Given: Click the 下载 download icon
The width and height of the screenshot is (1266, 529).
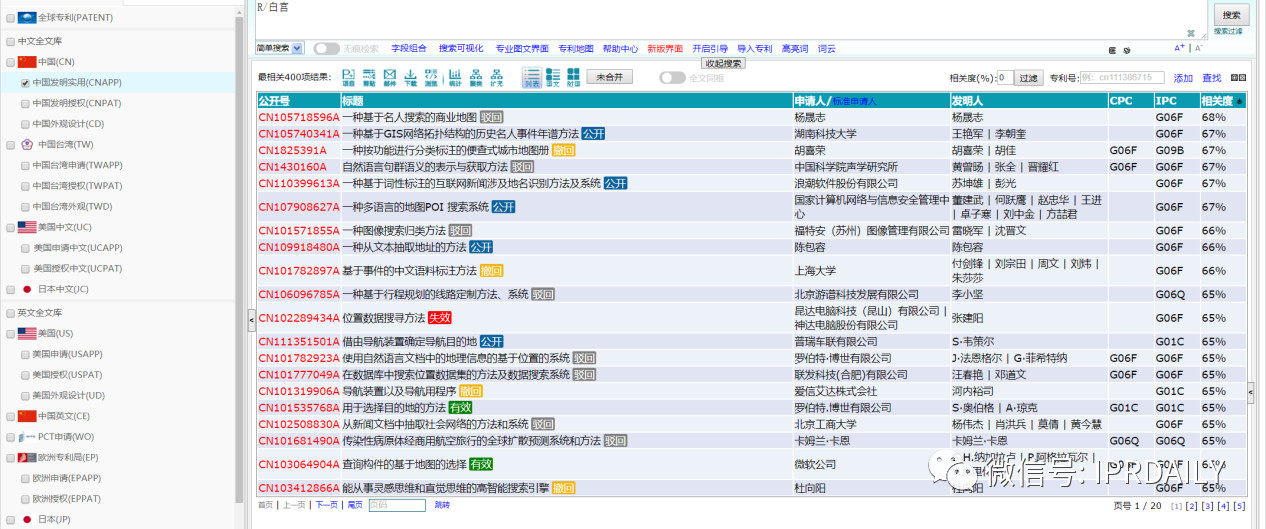Looking at the screenshot, I should coord(411,77).
